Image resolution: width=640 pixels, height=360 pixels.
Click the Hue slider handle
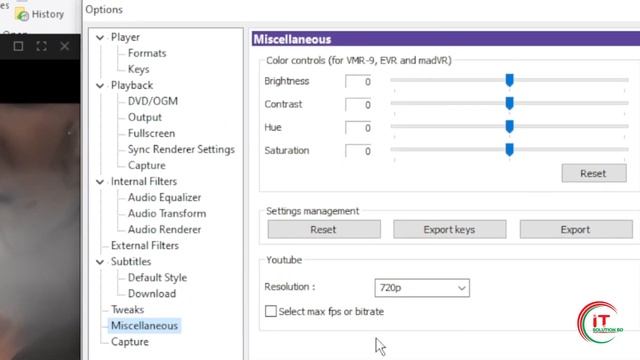[509, 127]
